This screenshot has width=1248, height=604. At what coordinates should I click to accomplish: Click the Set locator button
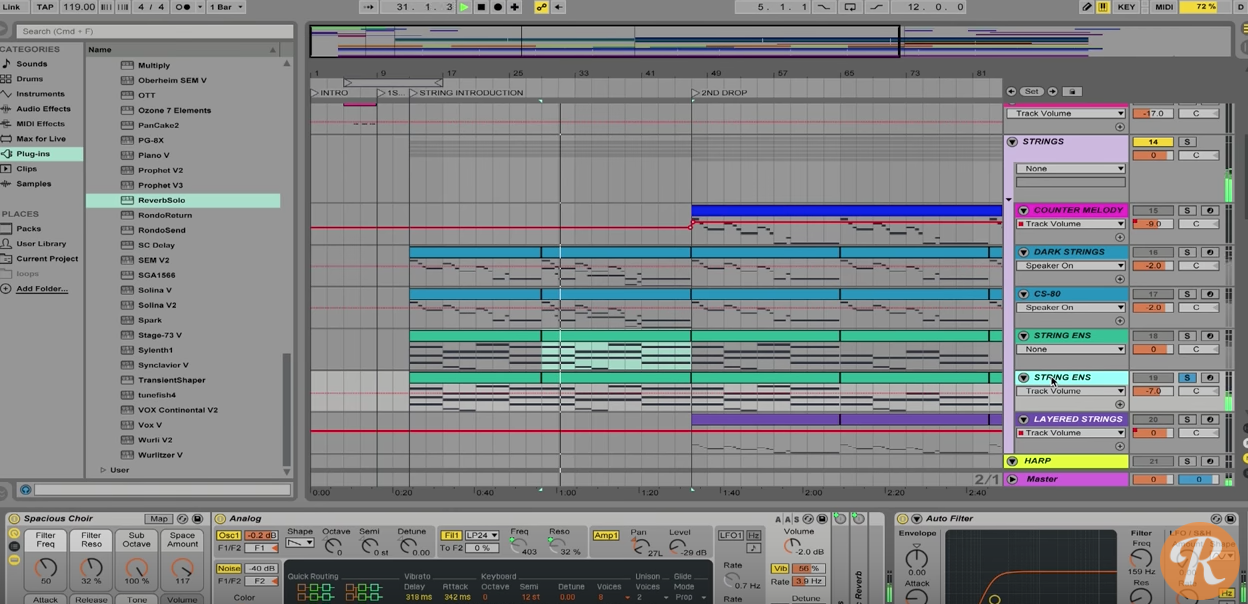coord(1031,92)
